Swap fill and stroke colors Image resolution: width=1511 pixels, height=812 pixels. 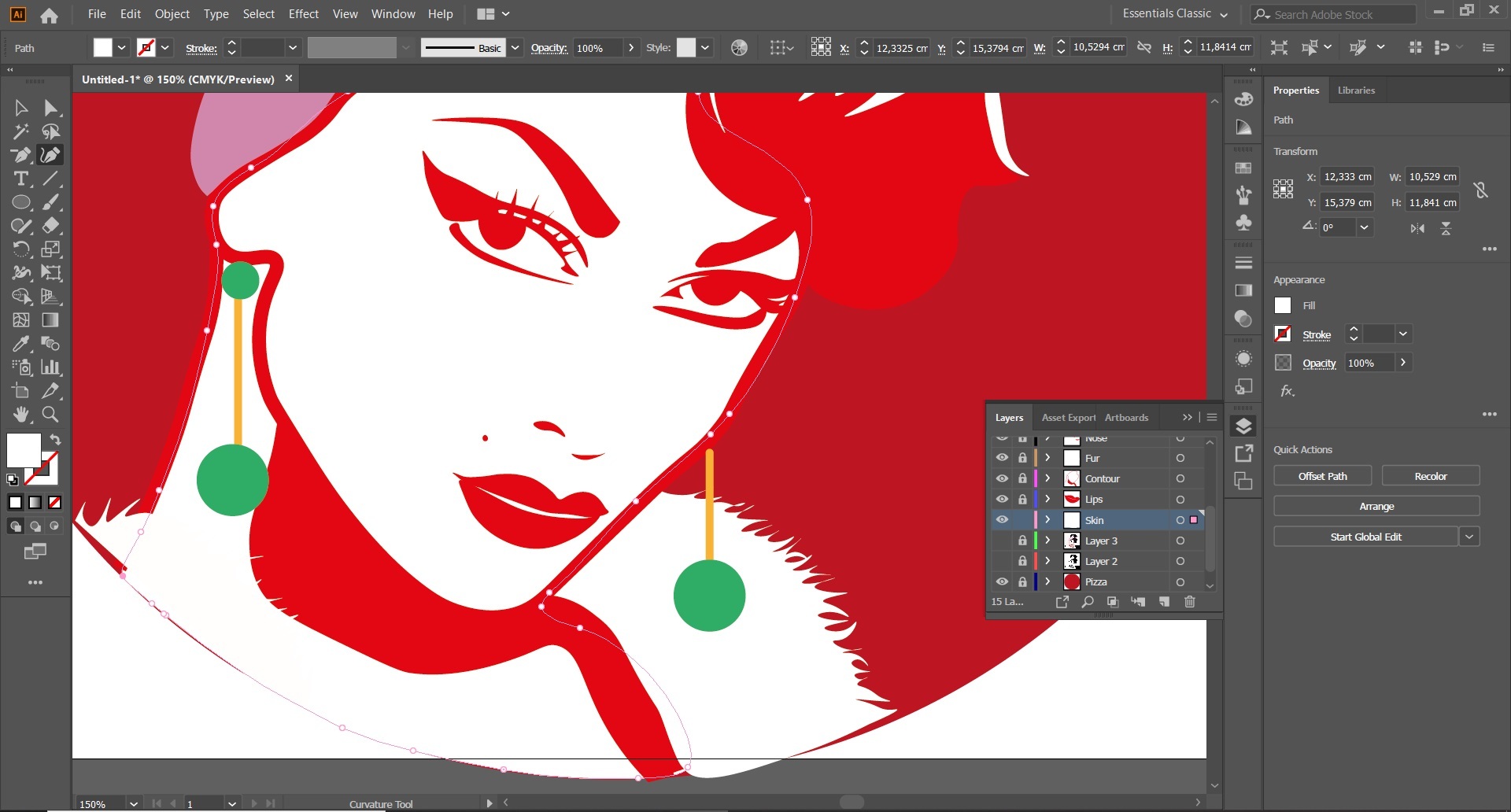point(55,440)
